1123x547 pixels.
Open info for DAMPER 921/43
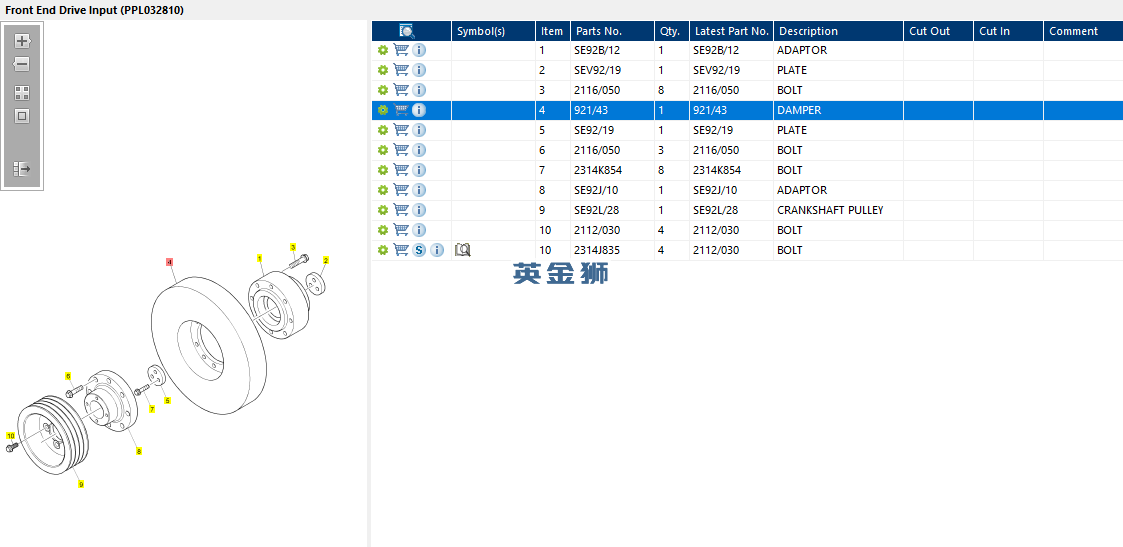[419, 110]
